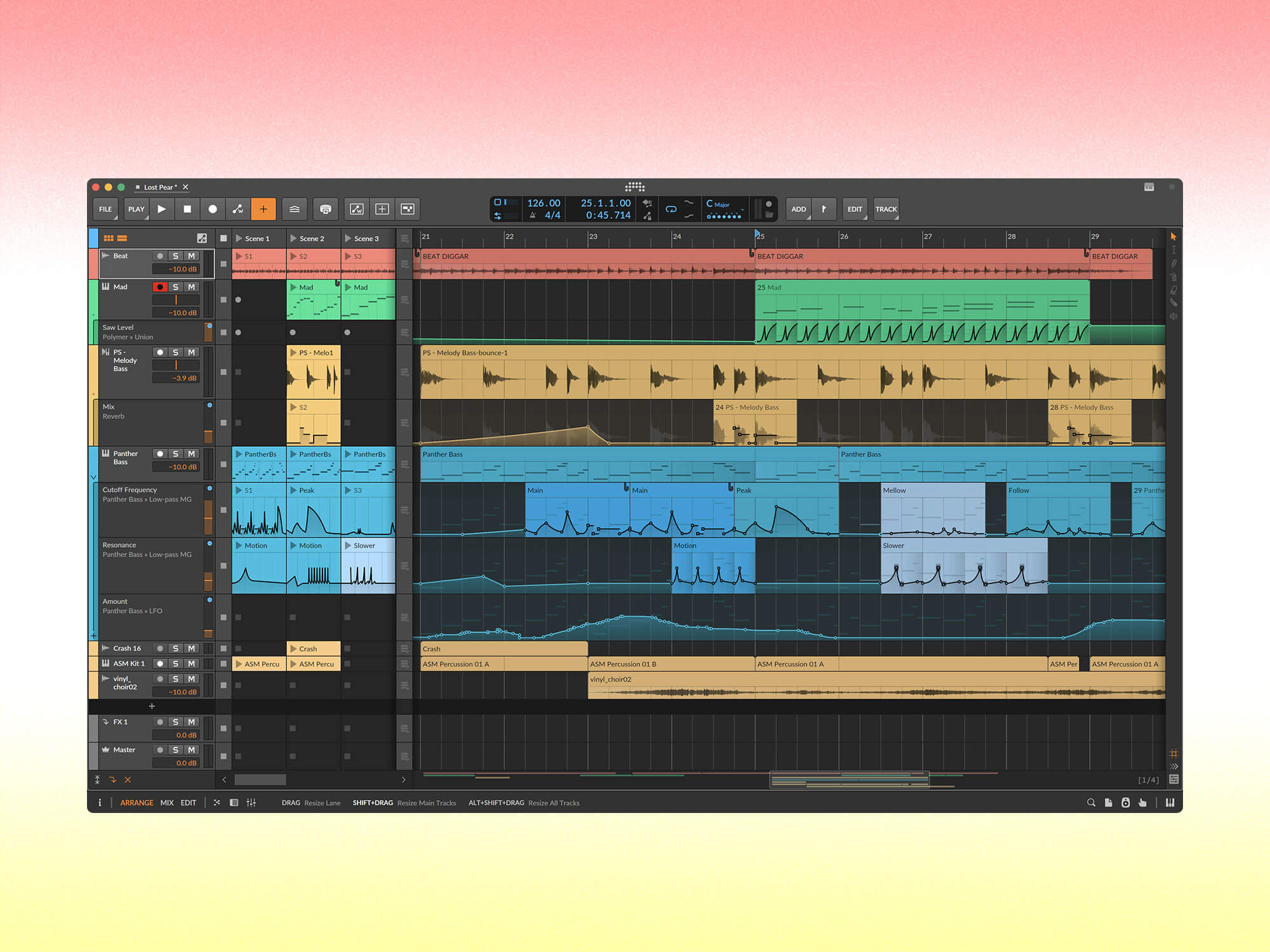Select the automation write icon in the toolbar

[237, 209]
